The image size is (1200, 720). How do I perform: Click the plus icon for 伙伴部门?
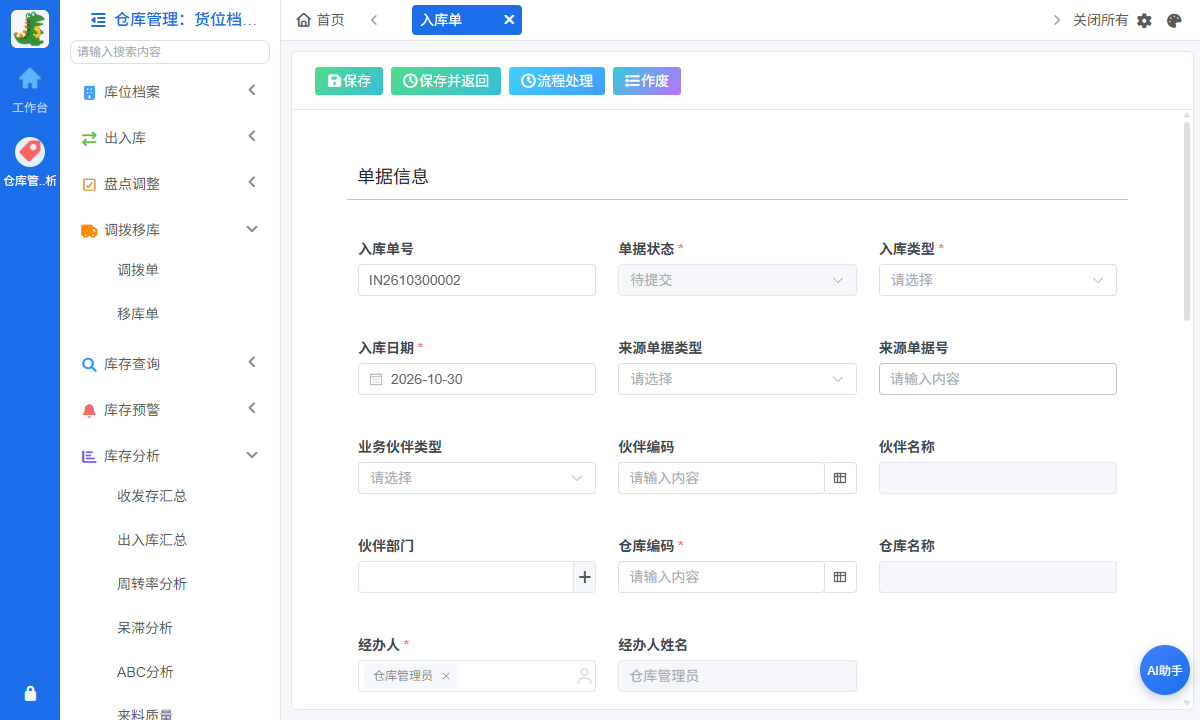pos(585,577)
